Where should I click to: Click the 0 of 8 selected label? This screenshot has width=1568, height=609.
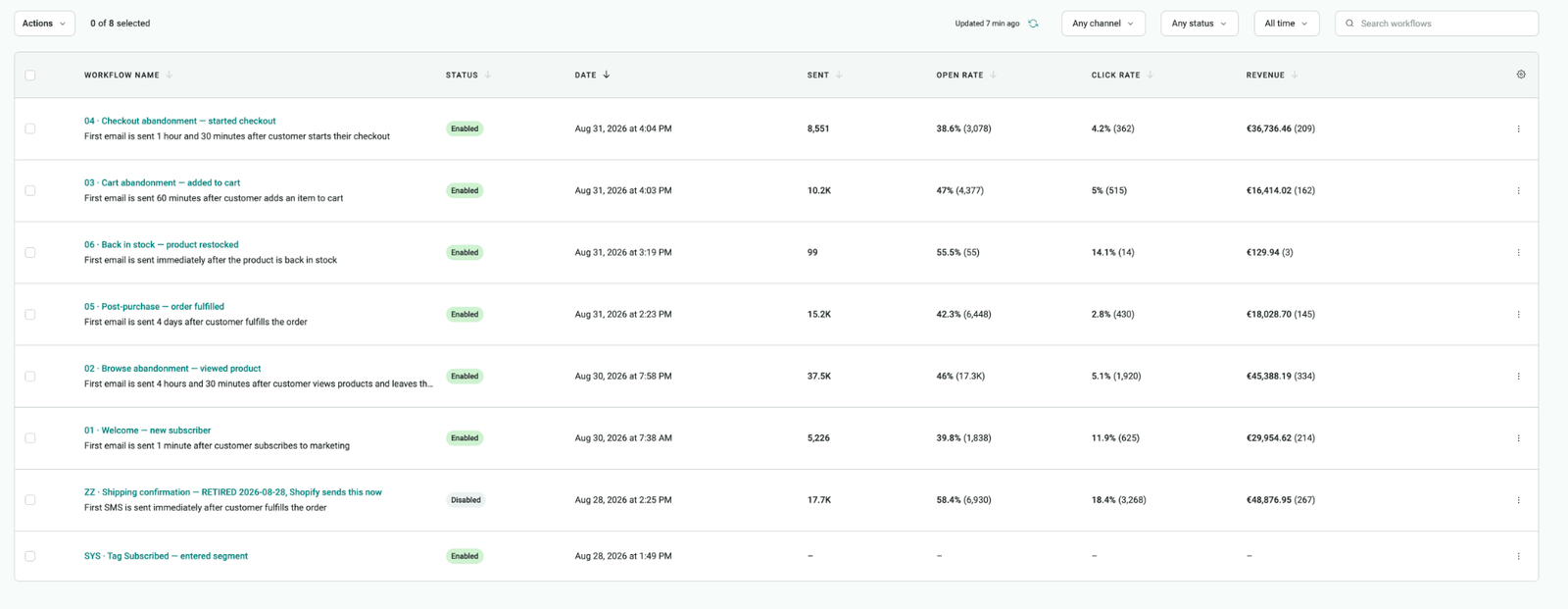(x=121, y=24)
